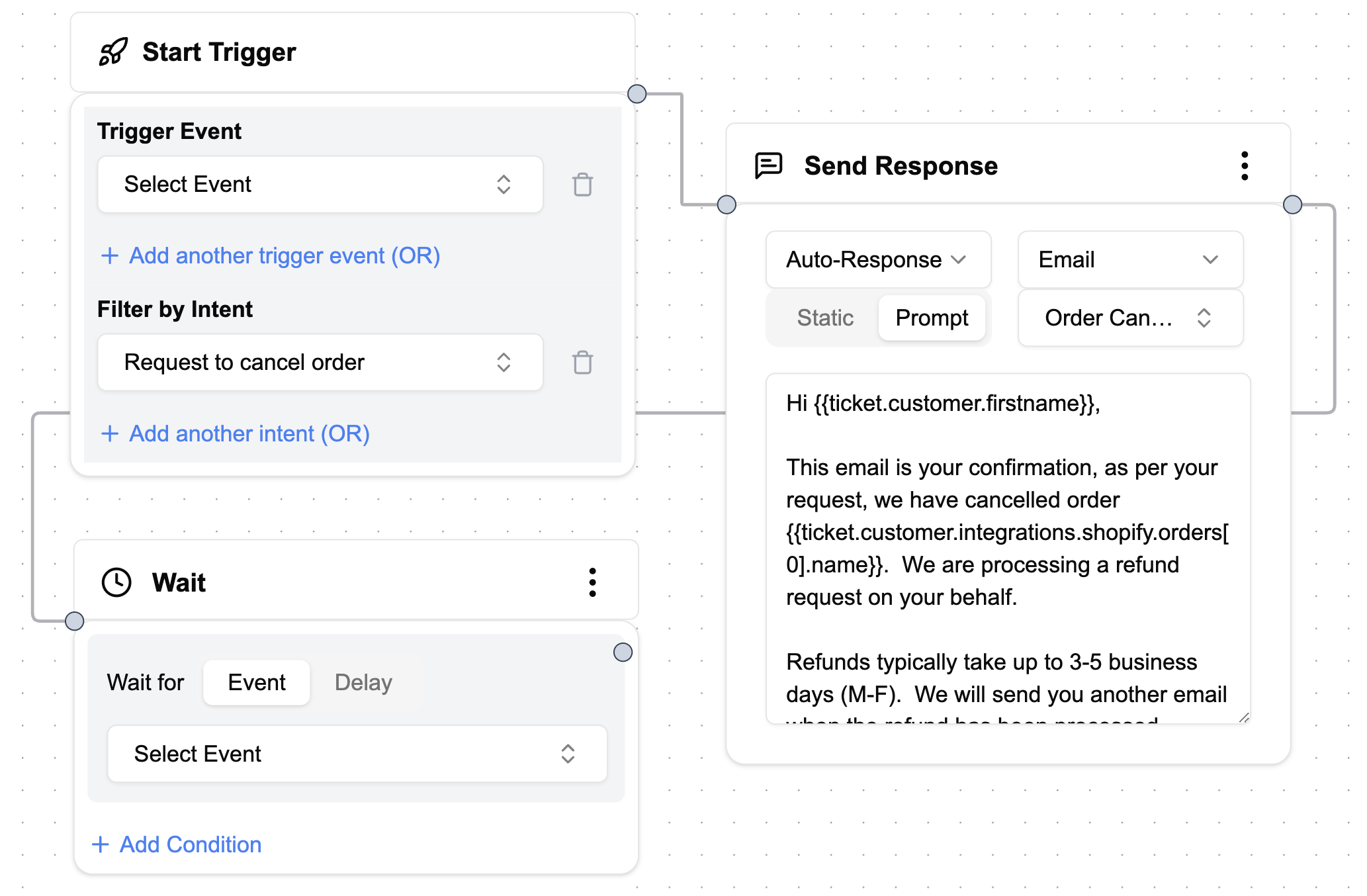The width and height of the screenshot is (1367, 896).
Task: Open the Order Can... template selector
Action: point(1129,318)
